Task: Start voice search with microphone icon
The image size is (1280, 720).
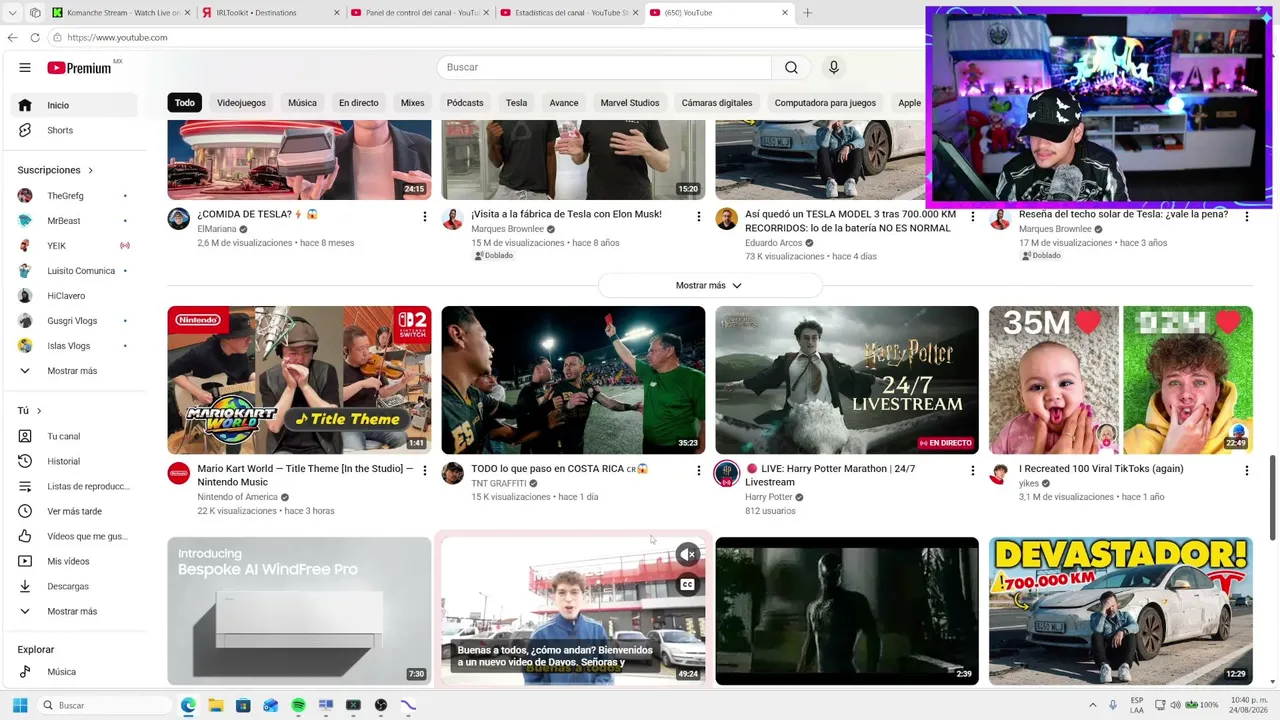Action: tap(834, 67)
